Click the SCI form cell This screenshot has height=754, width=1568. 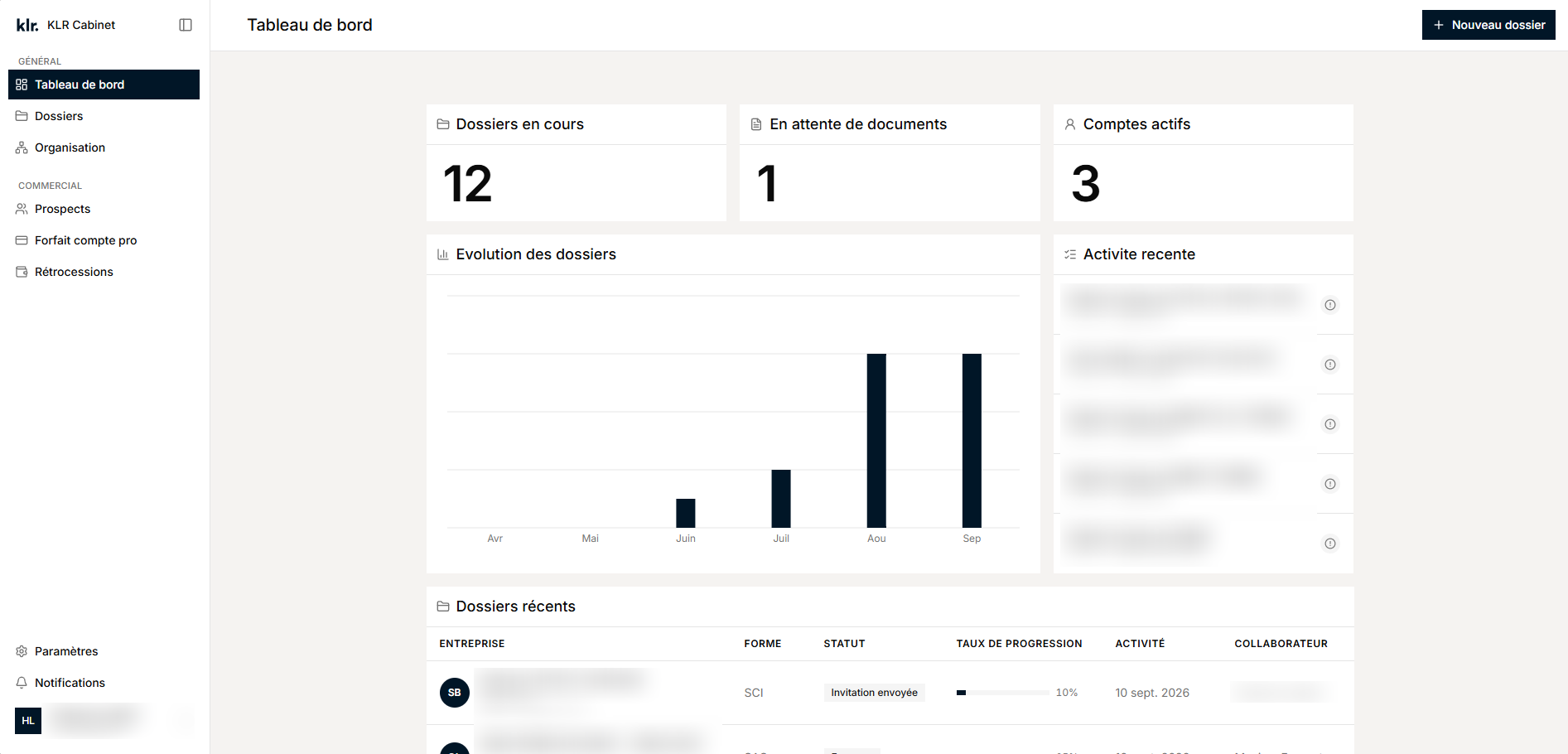point(754,693)
